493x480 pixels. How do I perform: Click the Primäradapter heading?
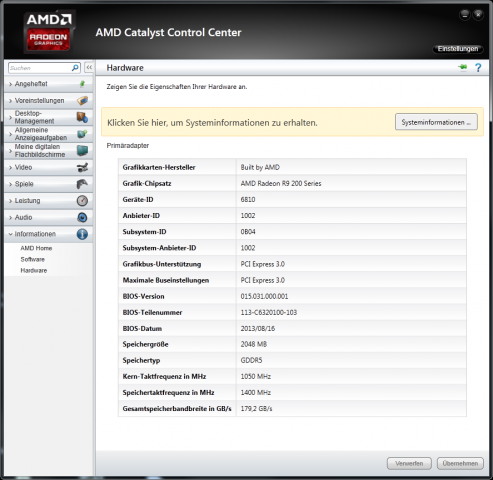(x=128, y=146)
